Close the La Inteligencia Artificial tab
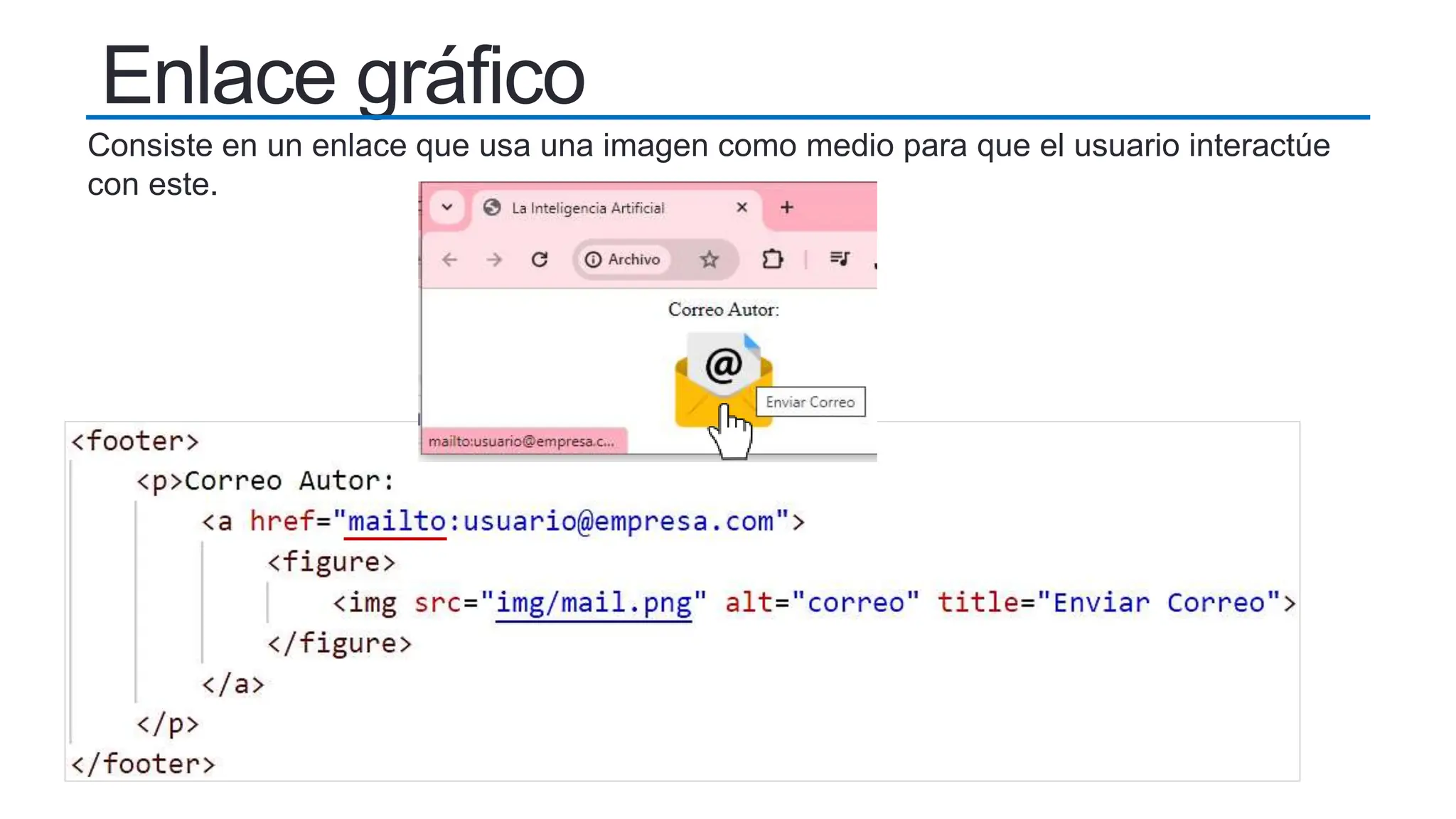The image size is (1456, 819). tap(742, 207)
